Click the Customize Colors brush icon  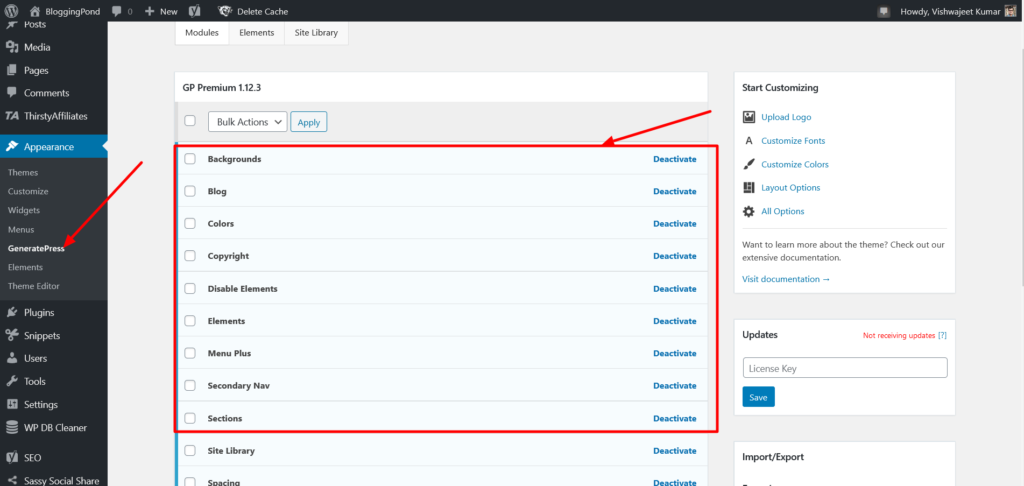click(x=748, y=164)
